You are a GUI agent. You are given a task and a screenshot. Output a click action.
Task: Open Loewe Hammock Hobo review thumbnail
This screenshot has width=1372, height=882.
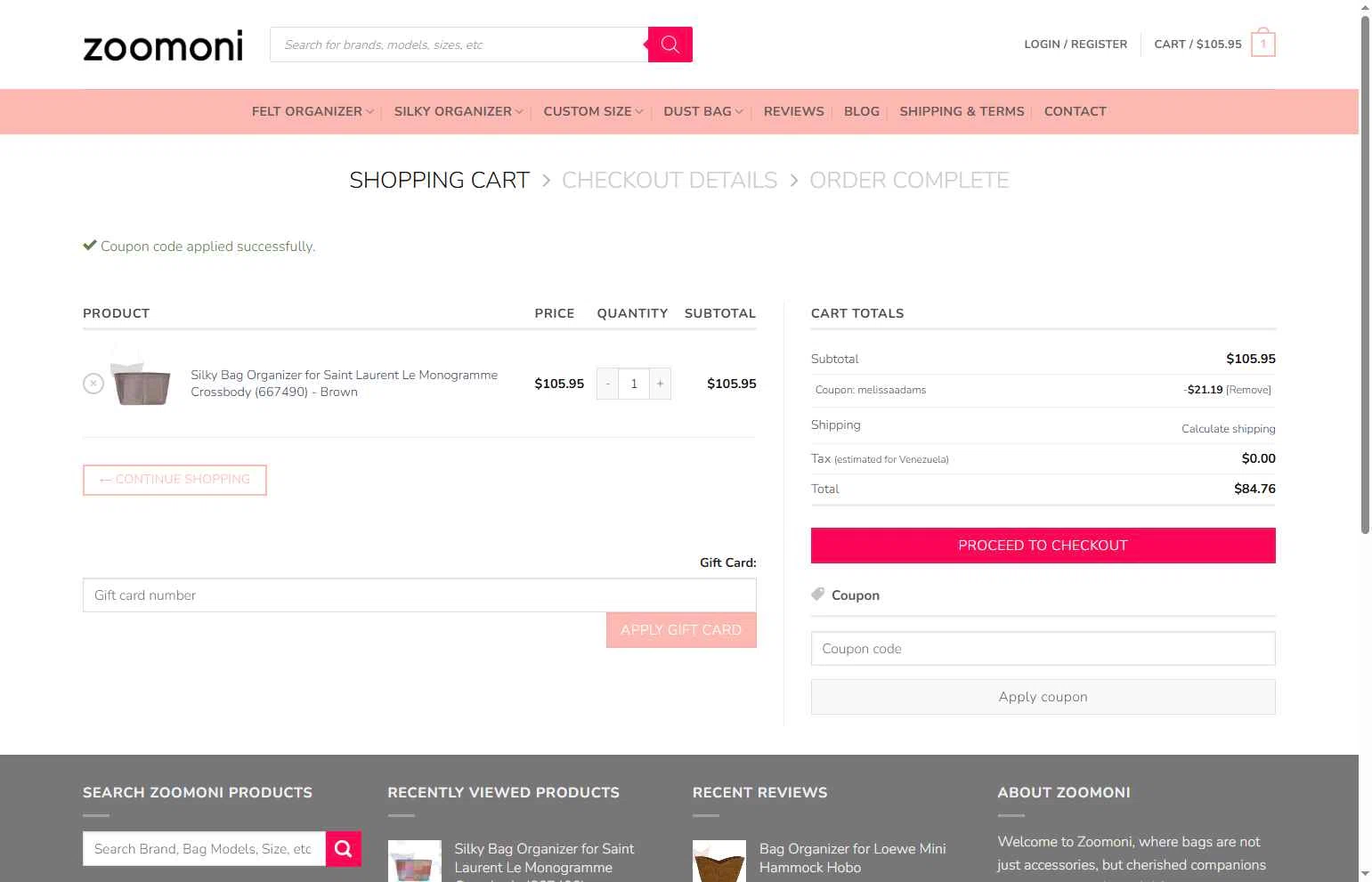click(719, 861)
